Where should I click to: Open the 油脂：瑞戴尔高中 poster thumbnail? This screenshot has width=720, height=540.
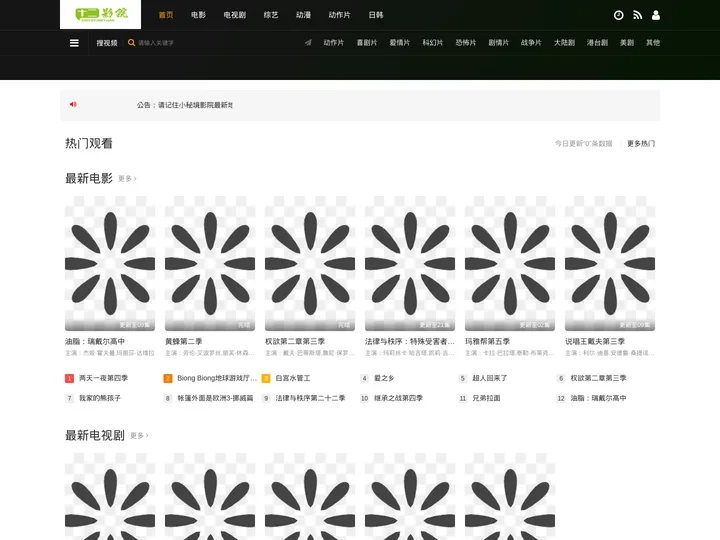(x=110, y=264)
